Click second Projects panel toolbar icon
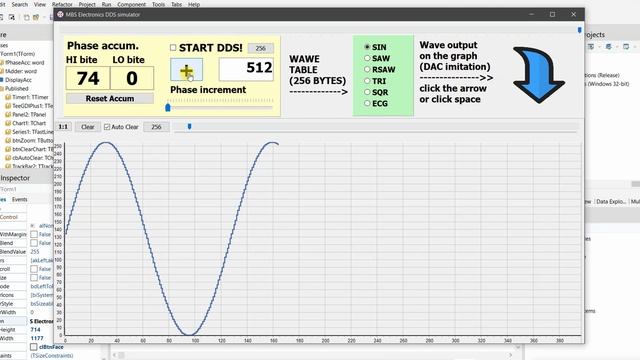640x360 pixels. pyautogui.click(x=609, y=47)
